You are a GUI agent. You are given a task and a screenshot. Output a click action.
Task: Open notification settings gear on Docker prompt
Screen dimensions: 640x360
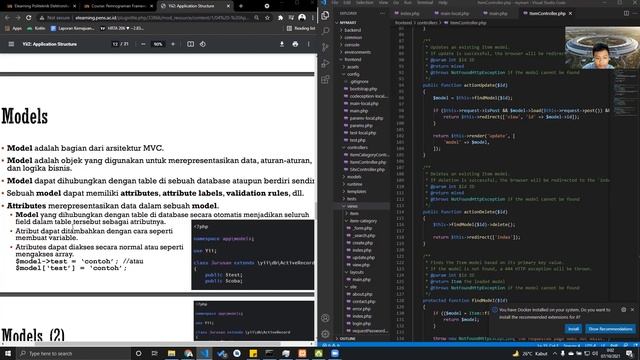[623, 310]
